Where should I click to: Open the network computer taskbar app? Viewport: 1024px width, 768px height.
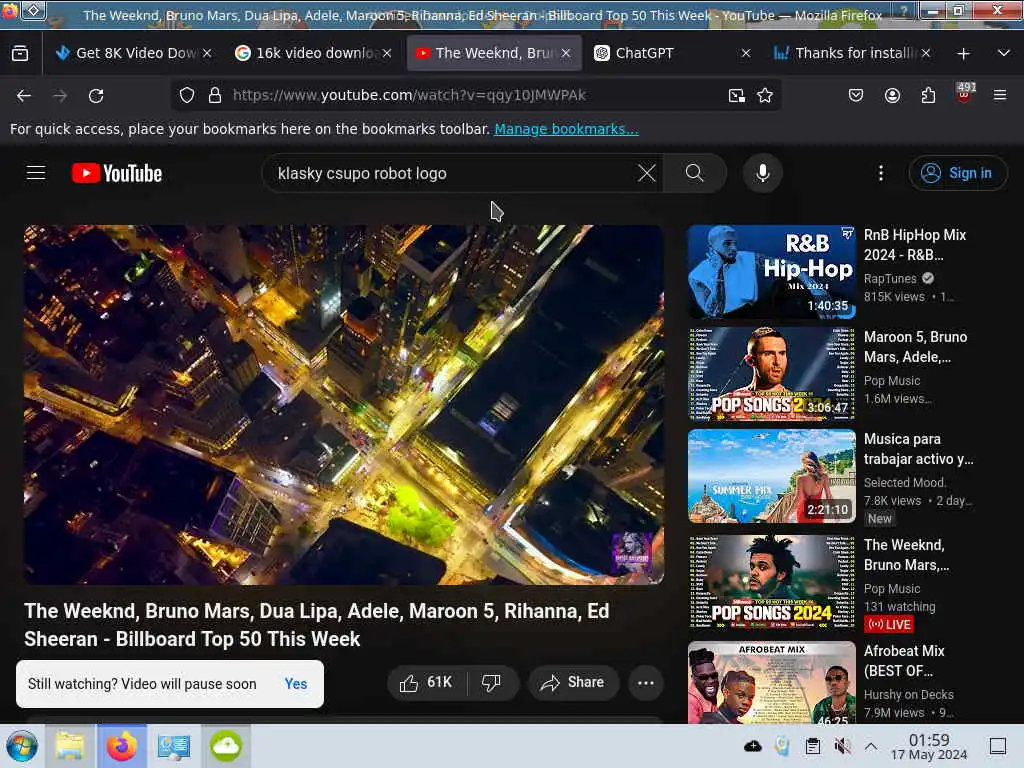click(174, 746)
